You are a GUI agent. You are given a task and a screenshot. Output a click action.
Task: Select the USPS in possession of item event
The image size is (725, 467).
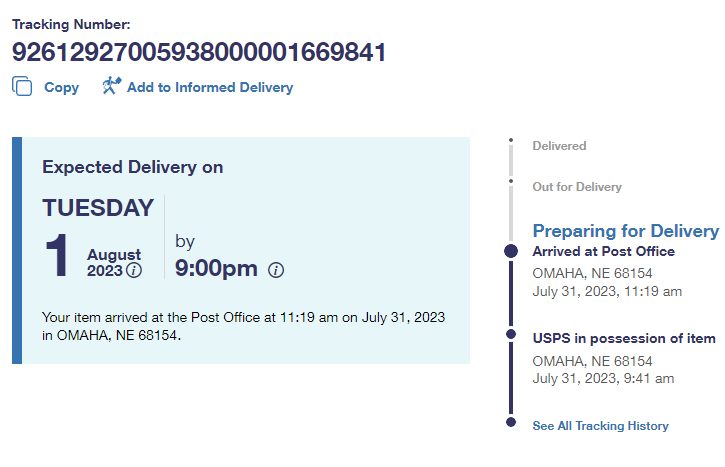tap(623, 339)
